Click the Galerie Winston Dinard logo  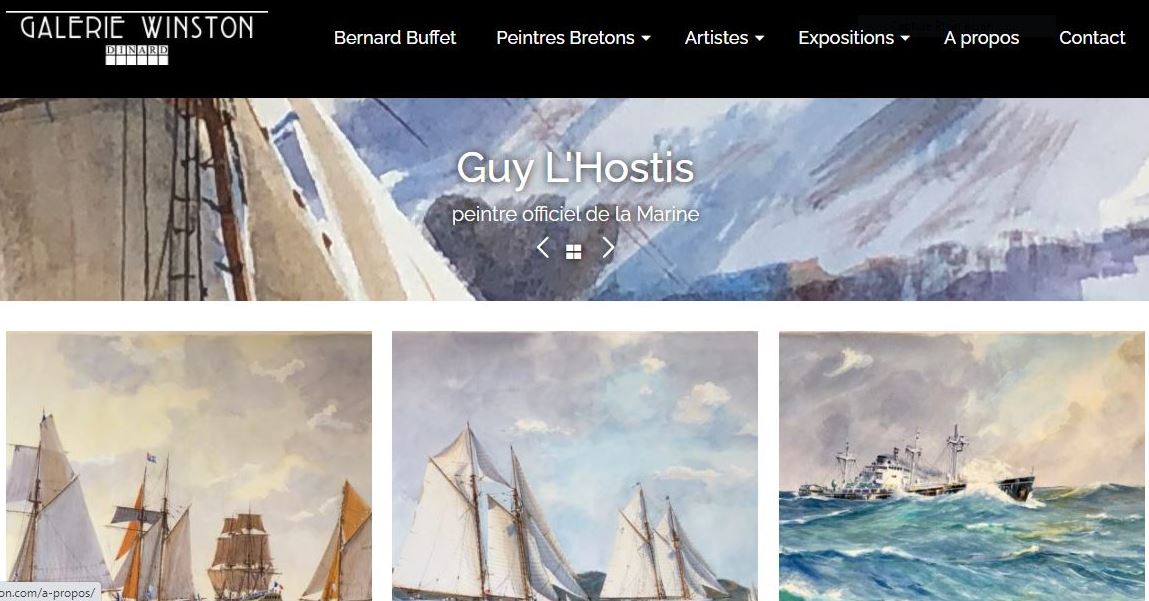pyautogui.click(x=136, y=38)
